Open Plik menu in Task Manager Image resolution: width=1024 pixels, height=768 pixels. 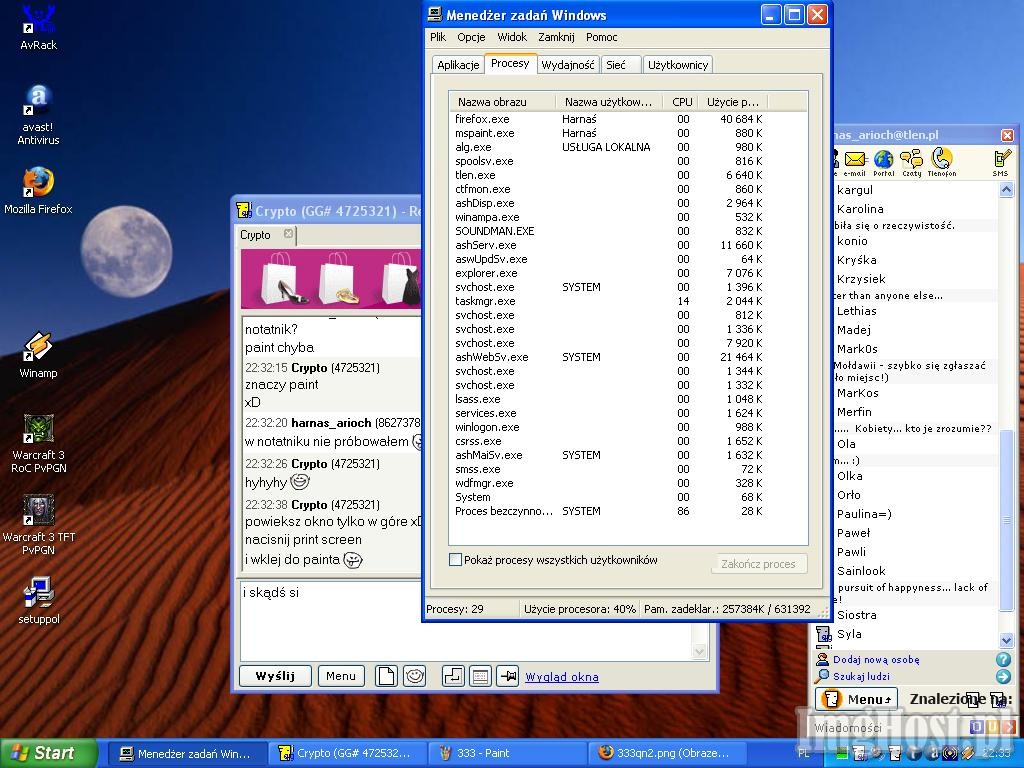(x=438, y=37)
